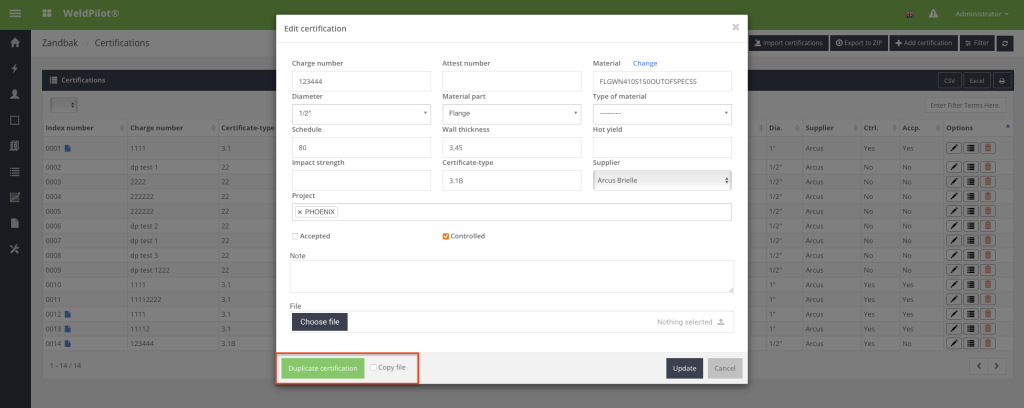Open the Supplier dropdown showing Arcus Brielle
Viewport: 1024px width, 408px height.
661,180
